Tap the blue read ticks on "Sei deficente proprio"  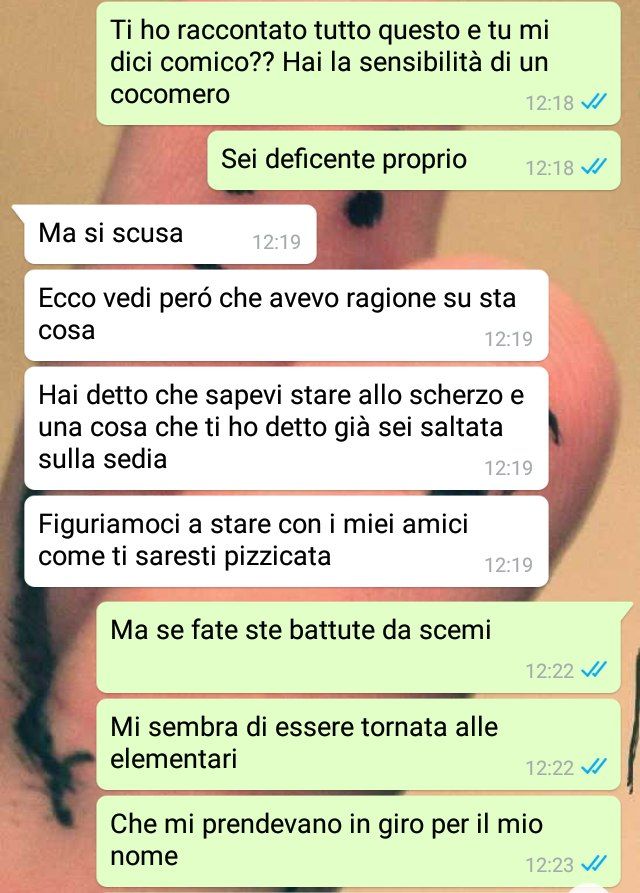tap(594, 167)
